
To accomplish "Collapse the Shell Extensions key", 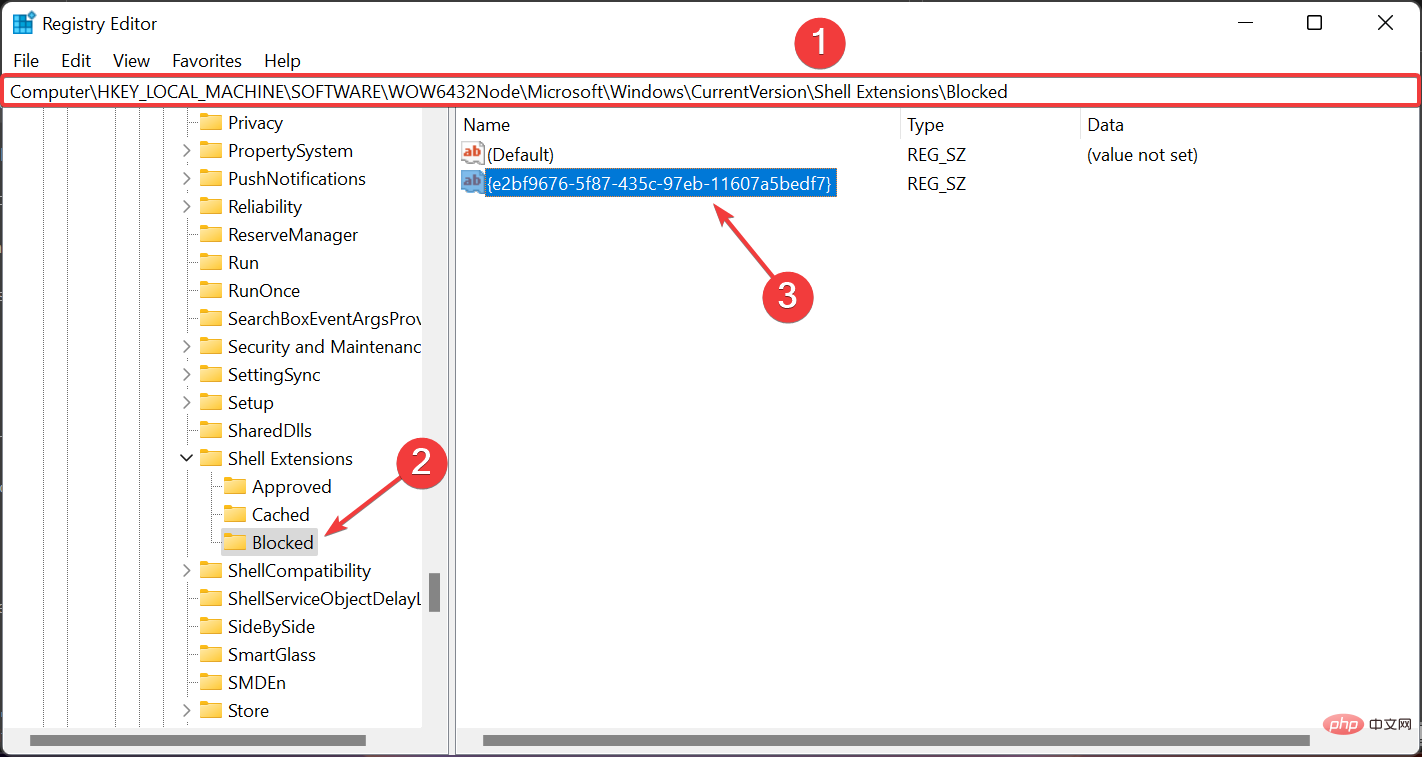I will click(x=186, y=459).
